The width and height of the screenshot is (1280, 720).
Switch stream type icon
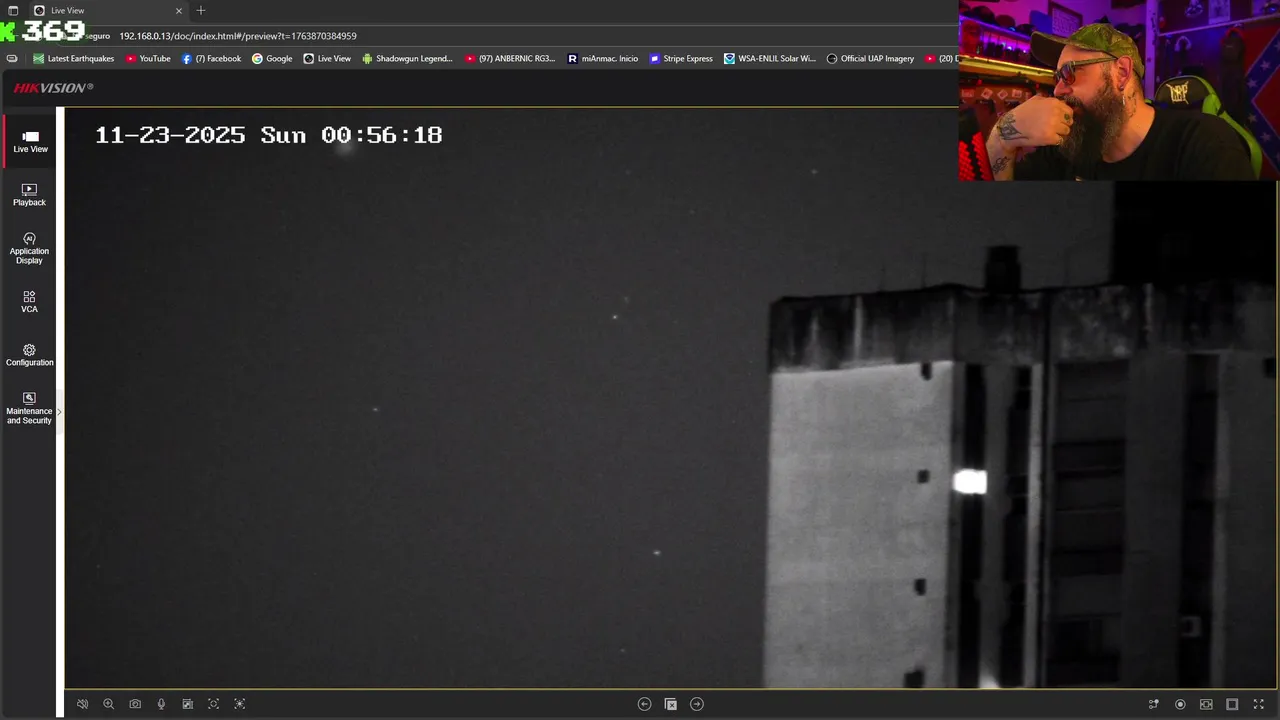[1154, 704]
